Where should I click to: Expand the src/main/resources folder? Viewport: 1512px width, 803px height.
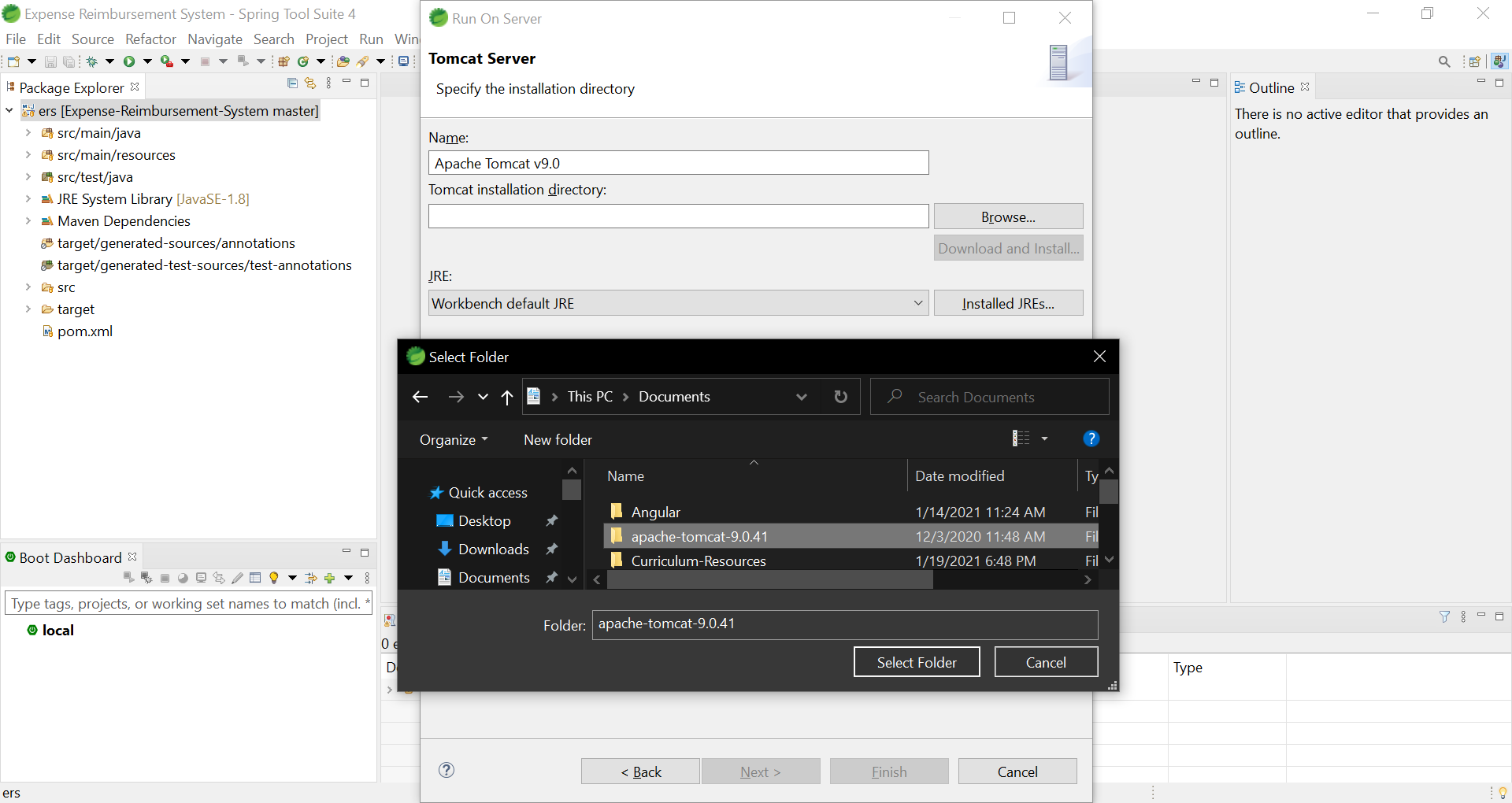point(28,154)
